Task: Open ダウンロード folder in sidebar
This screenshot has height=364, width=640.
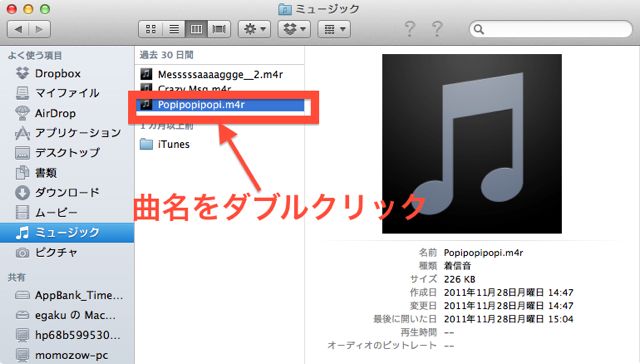Action: tap(67, 192)
